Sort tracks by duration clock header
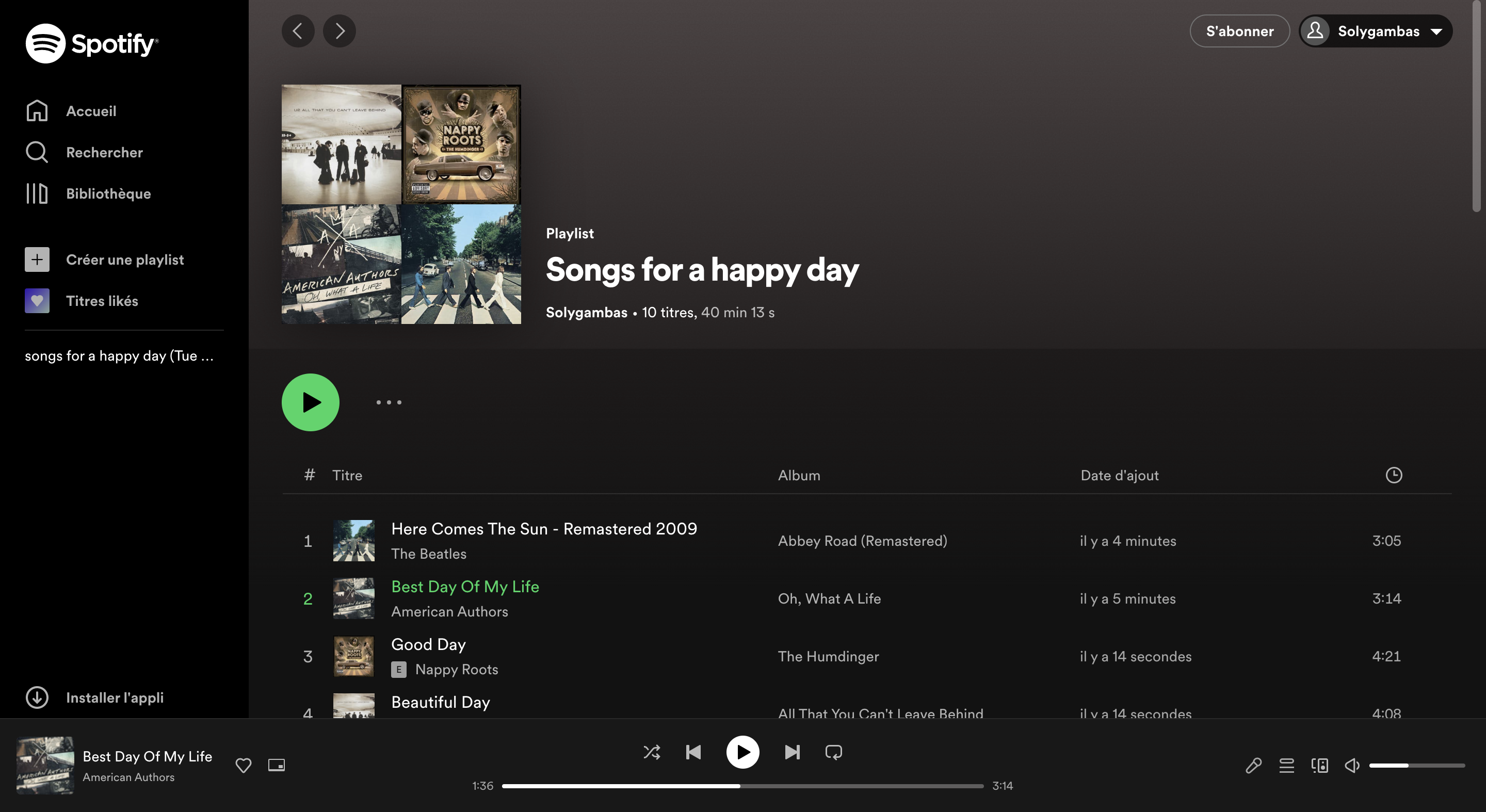The image size is (1486, 812). 1394,475
